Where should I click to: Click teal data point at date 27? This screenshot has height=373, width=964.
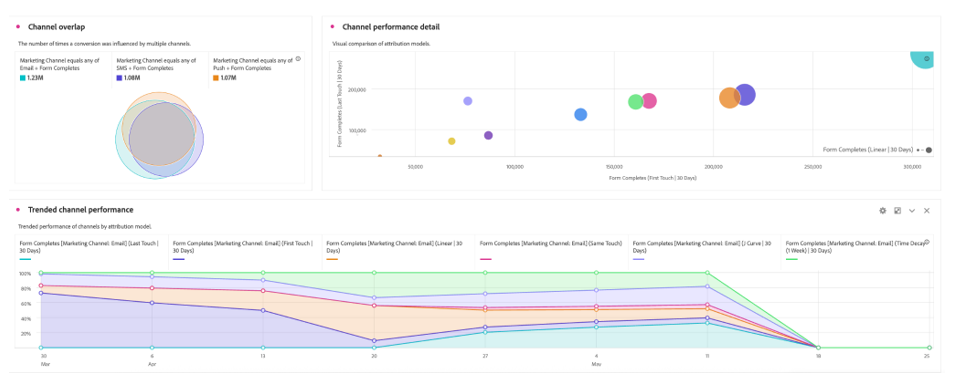[x=485, y=332]
